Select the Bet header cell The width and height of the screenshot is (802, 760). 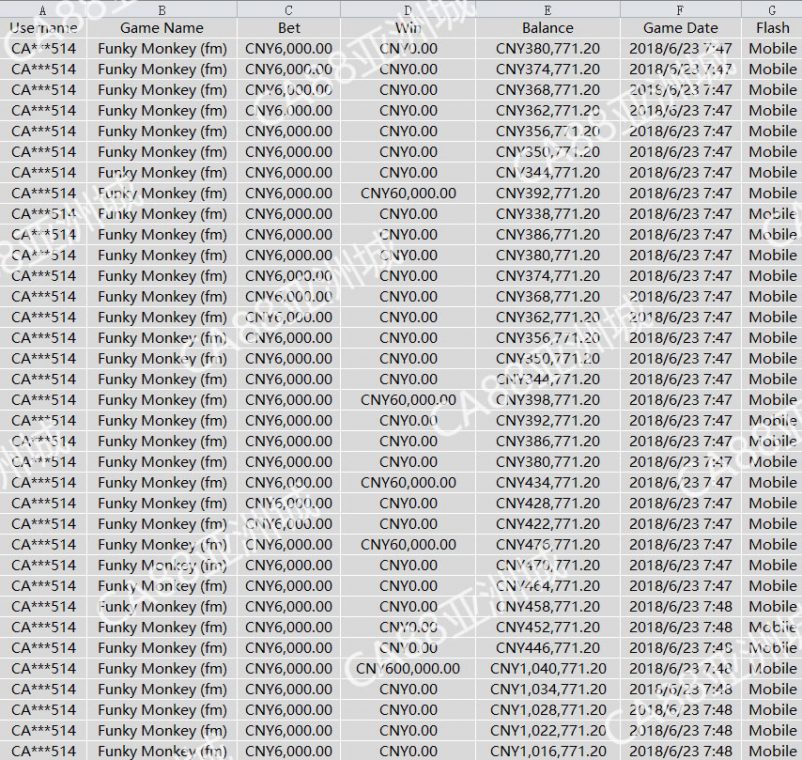[x=289, y=28]
